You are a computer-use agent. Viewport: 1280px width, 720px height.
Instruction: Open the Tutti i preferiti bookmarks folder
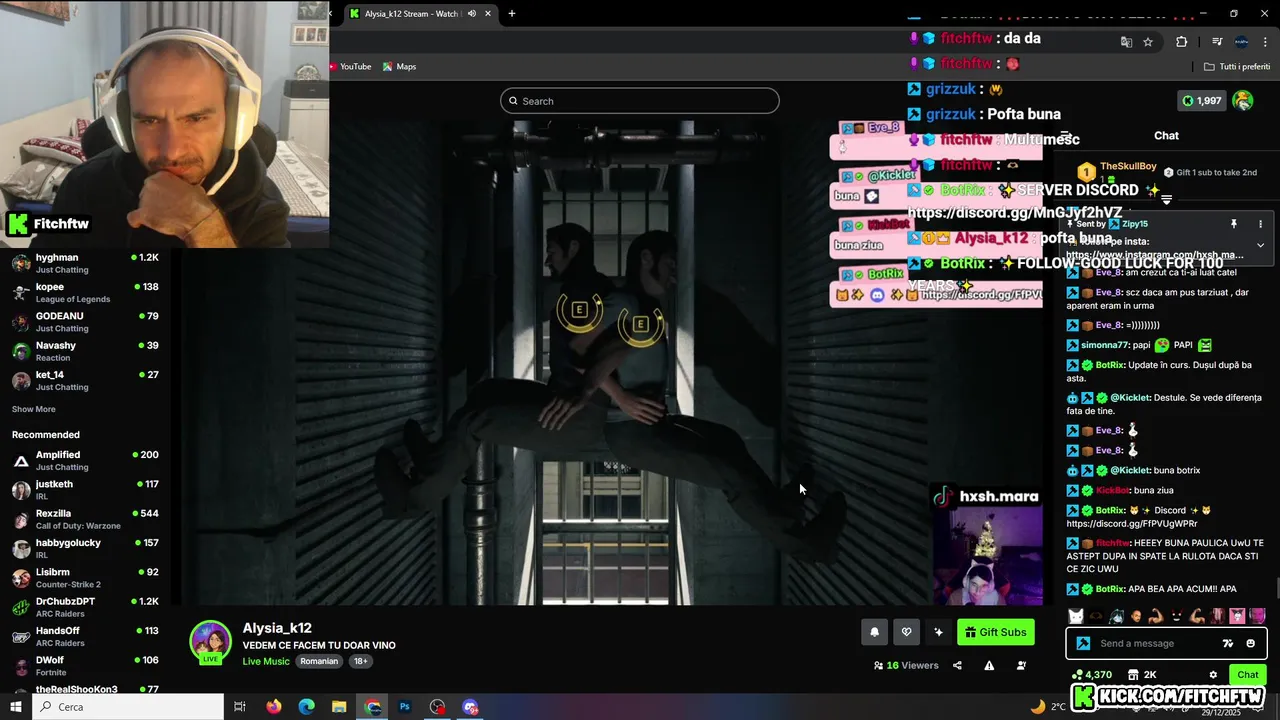[x=1237, y=67]
